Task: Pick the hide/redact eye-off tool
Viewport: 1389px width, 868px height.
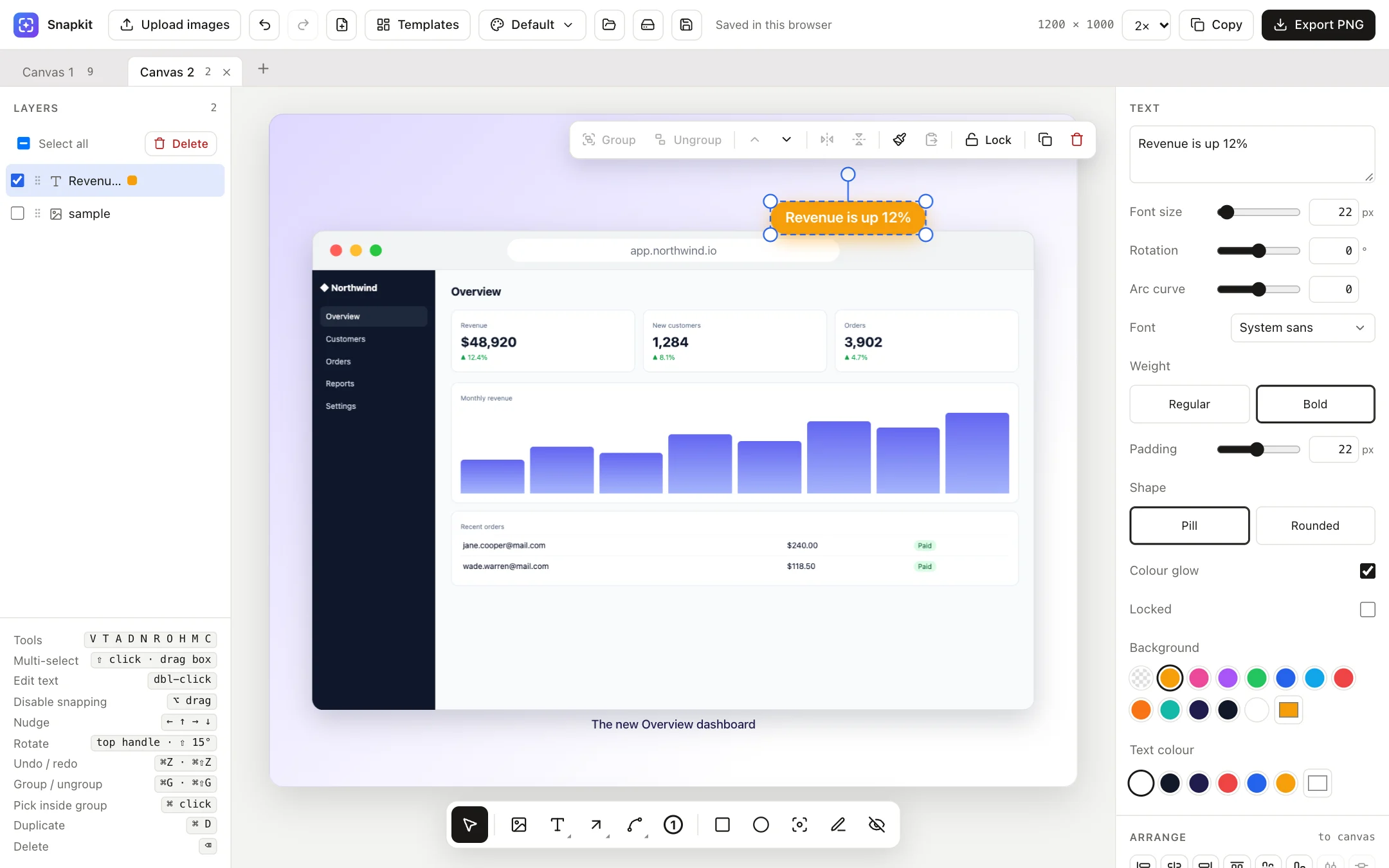Action: [876, 824]
